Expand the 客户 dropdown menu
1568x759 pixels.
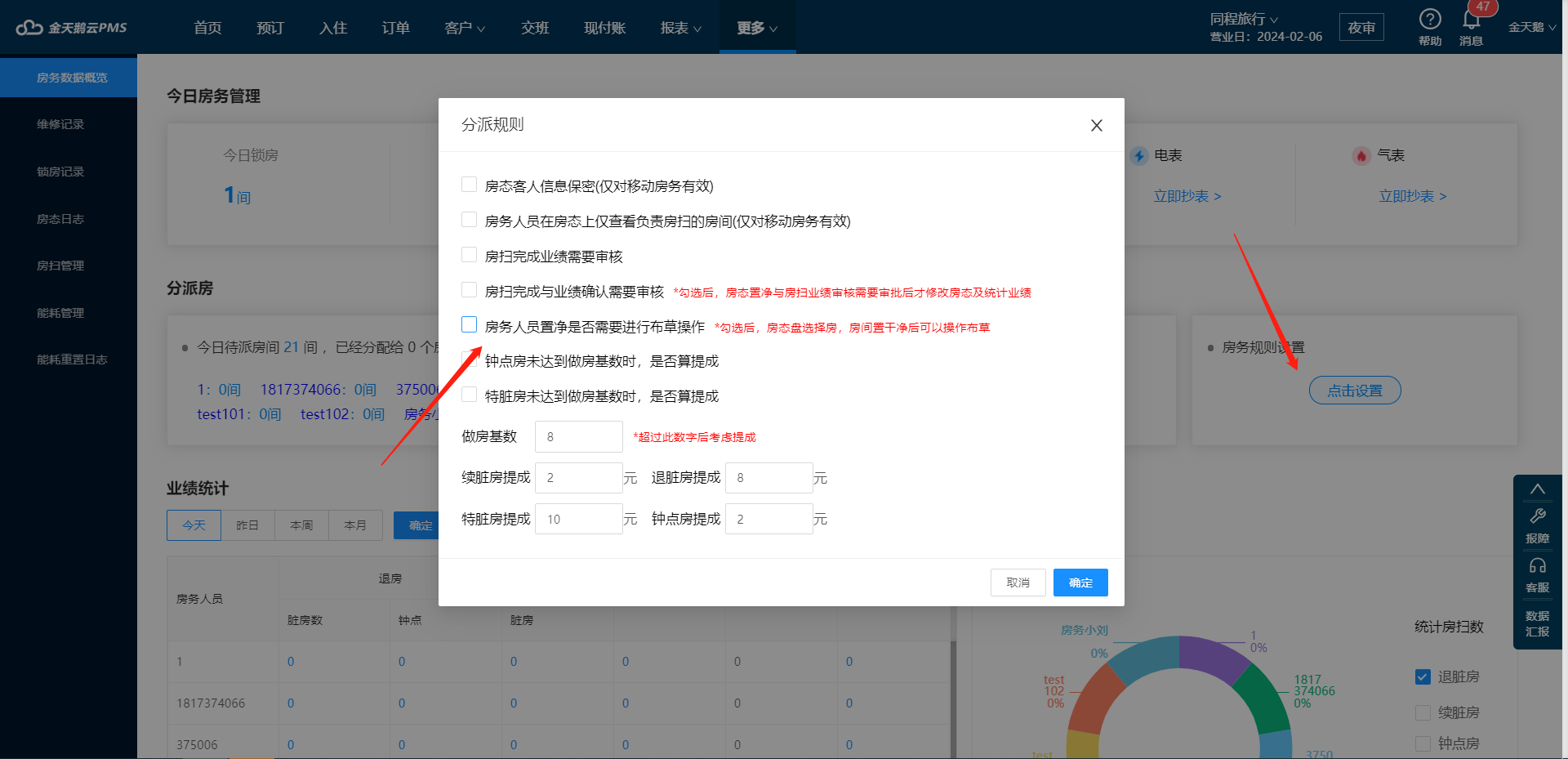point(465,28)
